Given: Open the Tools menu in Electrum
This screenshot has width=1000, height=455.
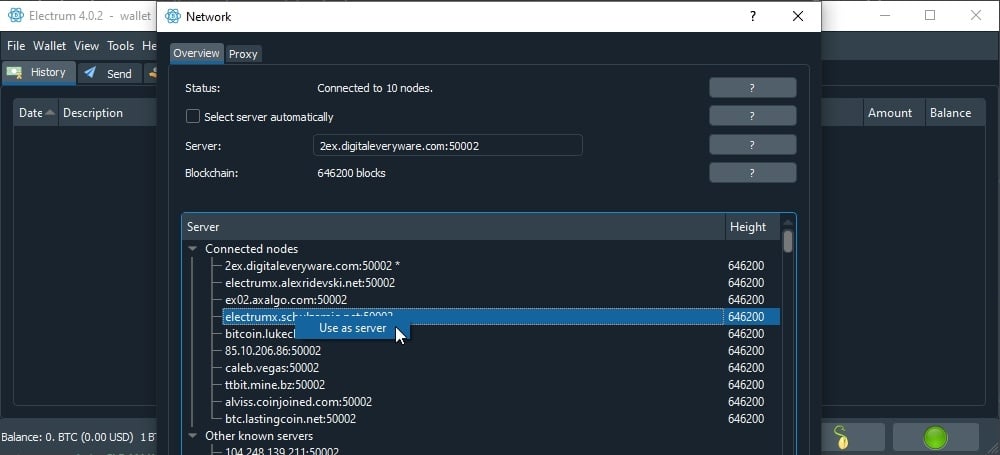Looking at the screenshot, I should [x=121, y=46].
